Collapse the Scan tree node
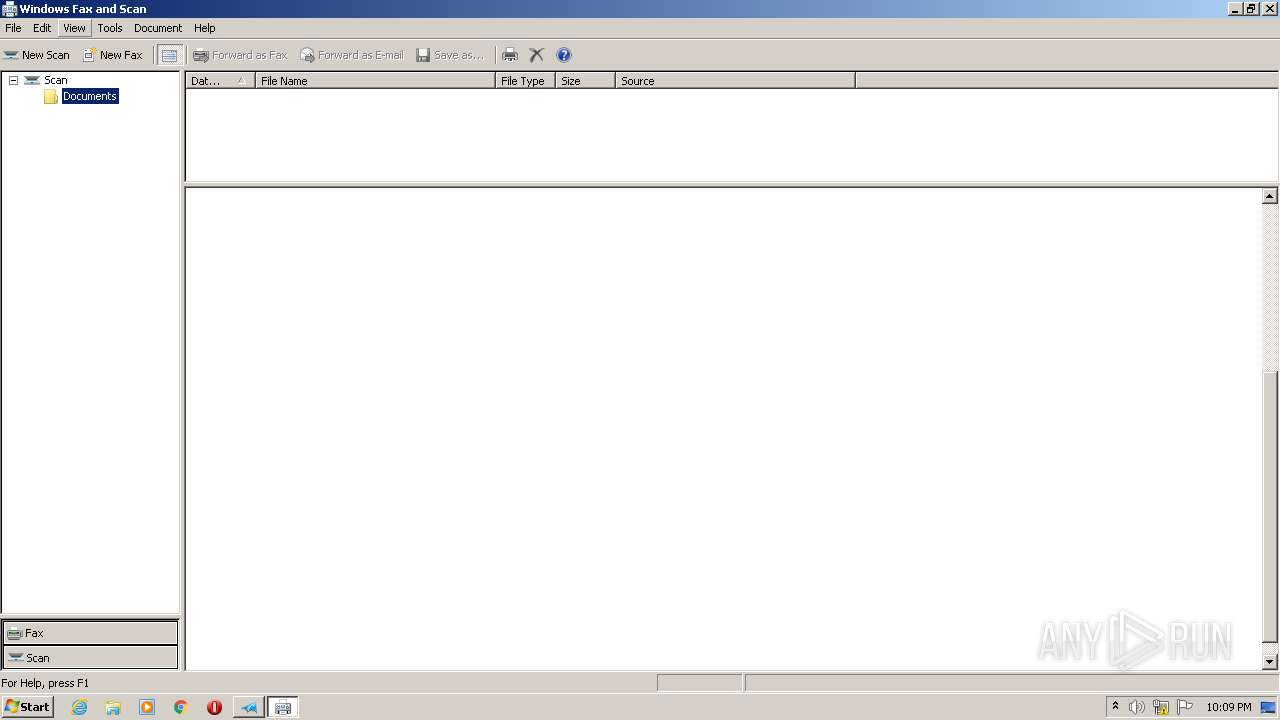Screen dimensions: 1280x720 pyautogui.click(x=14, y=80)
